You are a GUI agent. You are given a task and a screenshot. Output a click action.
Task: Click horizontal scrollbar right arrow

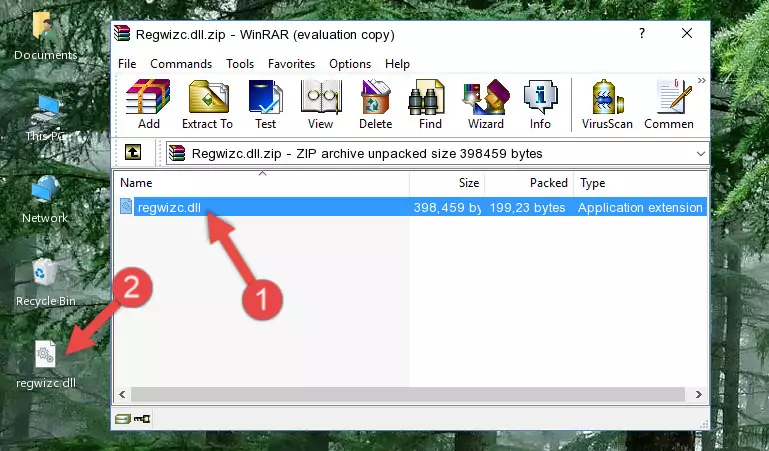[698, 394]
